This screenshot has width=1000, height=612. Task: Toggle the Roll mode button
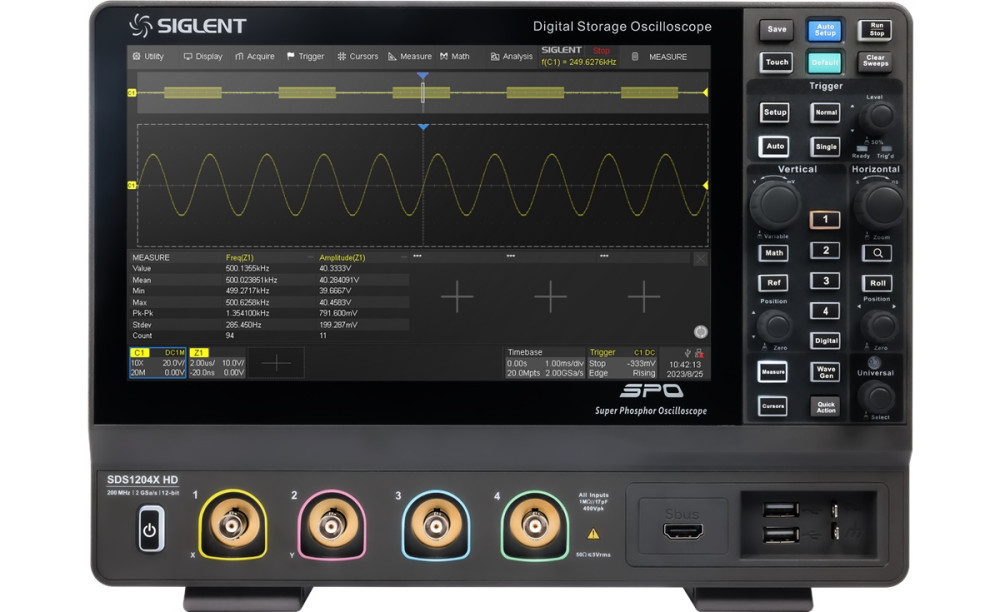pos(878,283)
